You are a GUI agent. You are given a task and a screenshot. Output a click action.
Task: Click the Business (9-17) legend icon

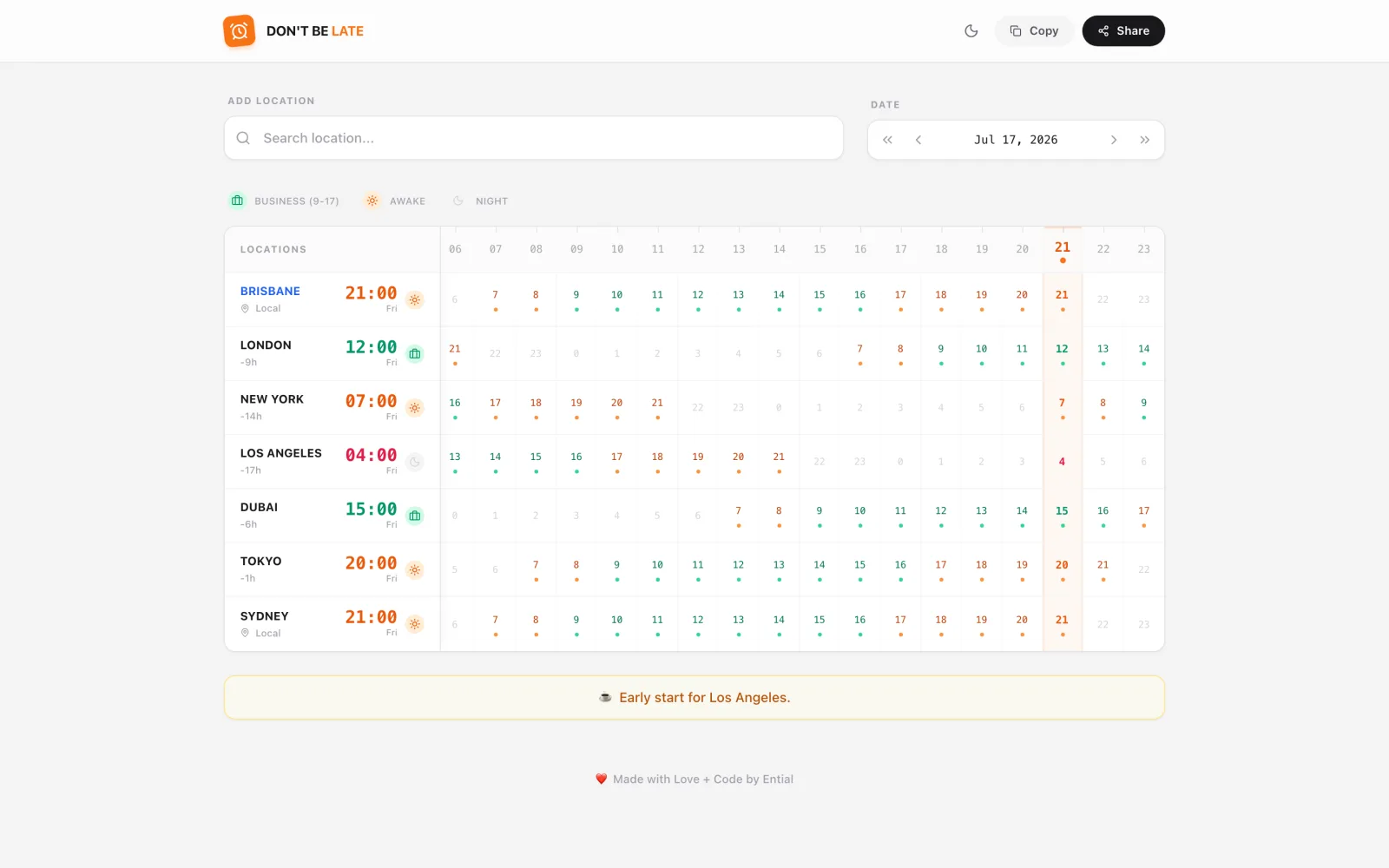point(237,201)
